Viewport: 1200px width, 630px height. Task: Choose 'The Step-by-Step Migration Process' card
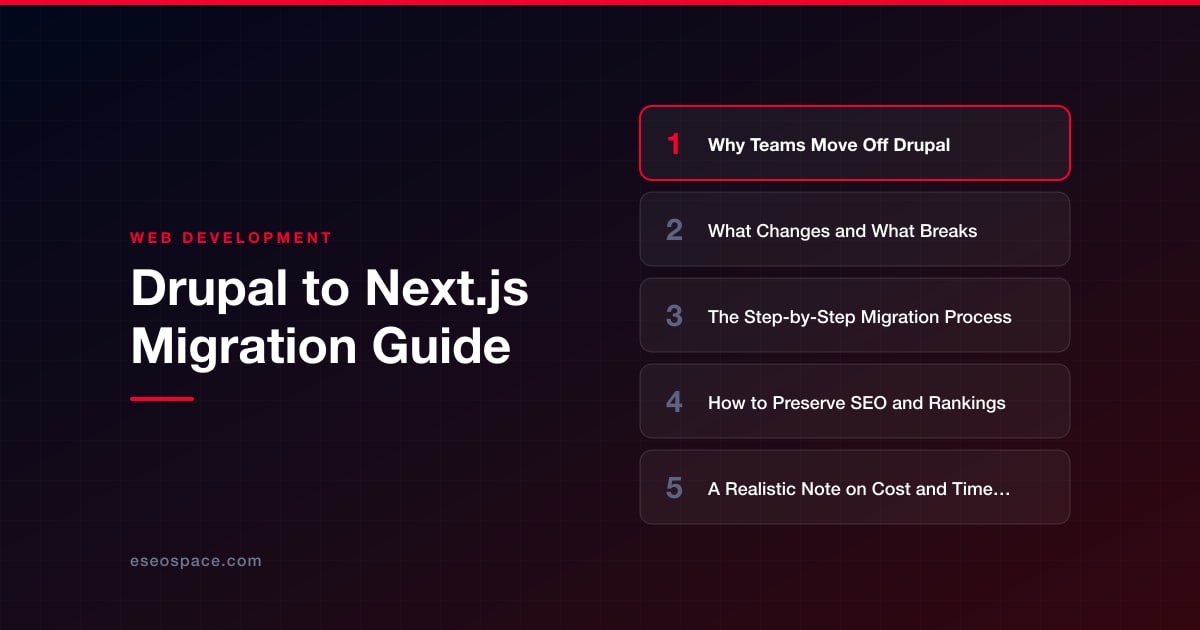[x=855, y=315]
